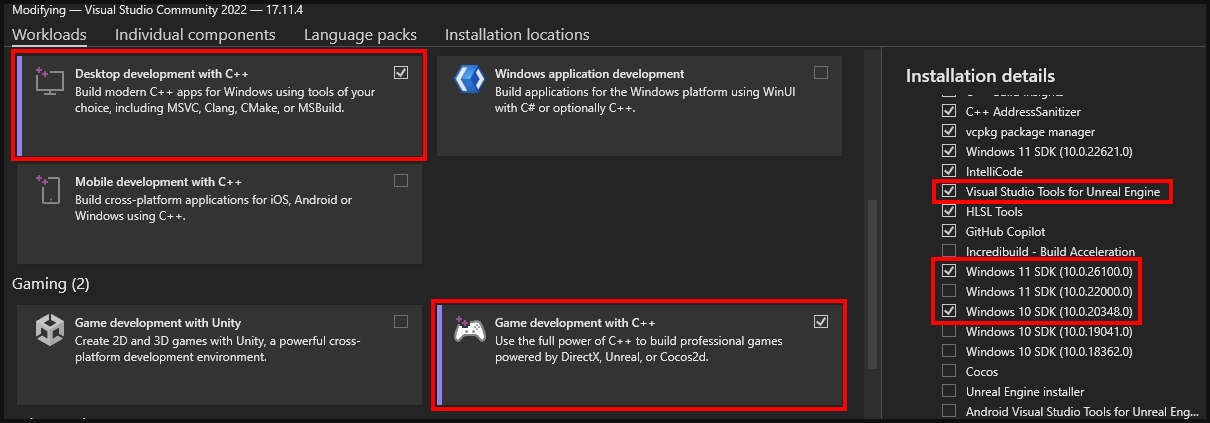Switch to the Workloads tab
The height and width of the screenshot is (423, 1210).
49,35
